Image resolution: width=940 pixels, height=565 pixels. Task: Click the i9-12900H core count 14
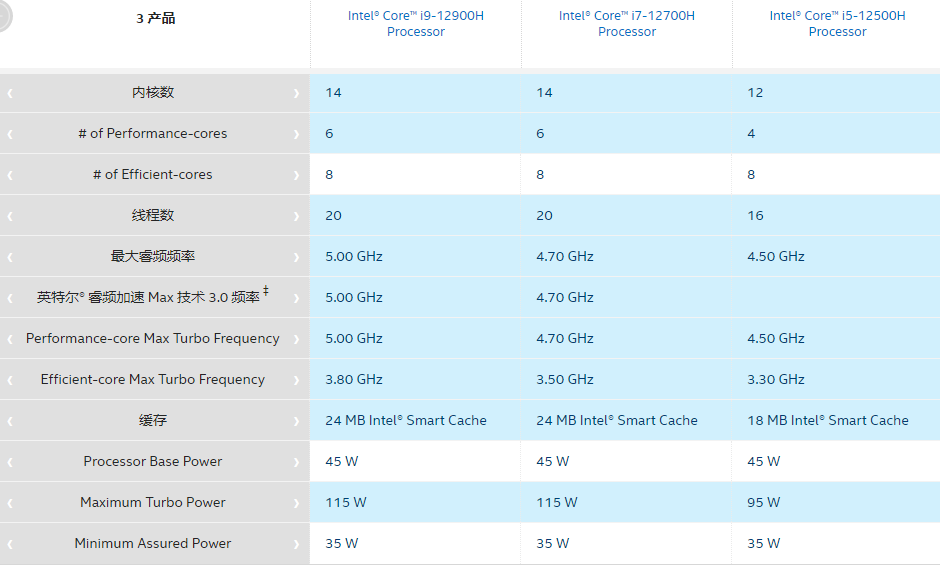(x=333, y=92)
